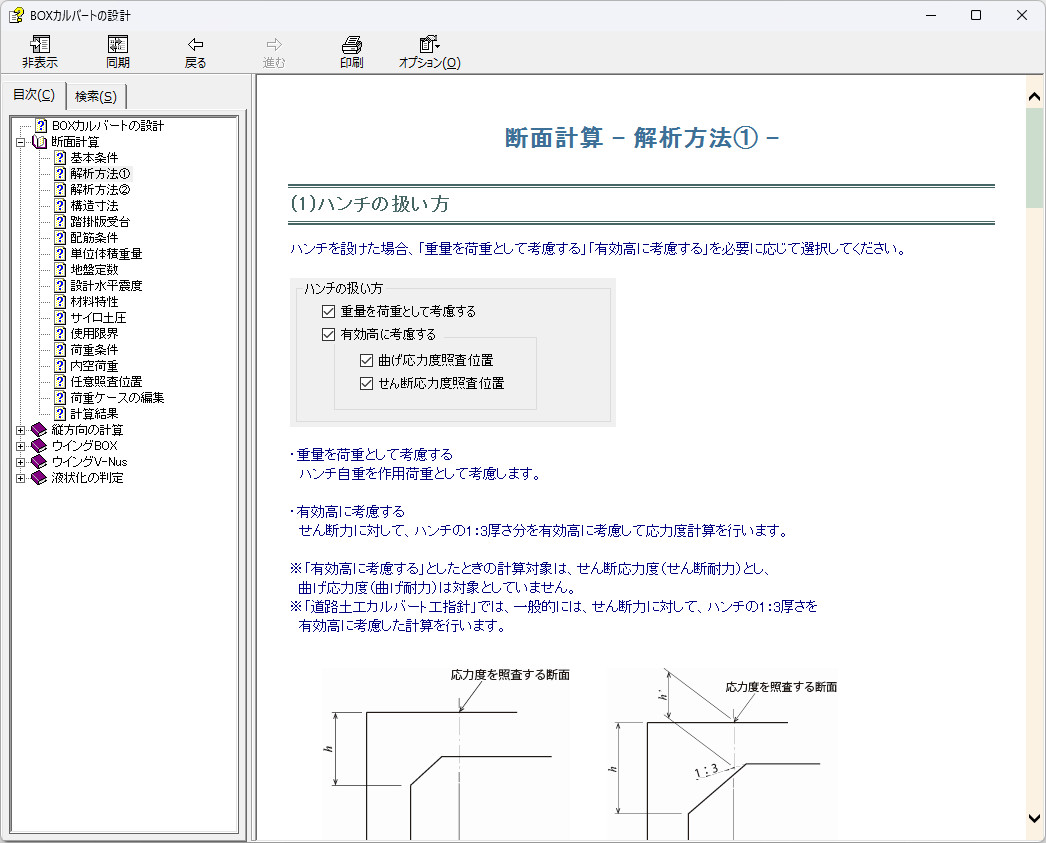Viewport: 1046px width, 843px height.
Task: Click the page icon next to 解析方法②
Action: coord(60,189)
